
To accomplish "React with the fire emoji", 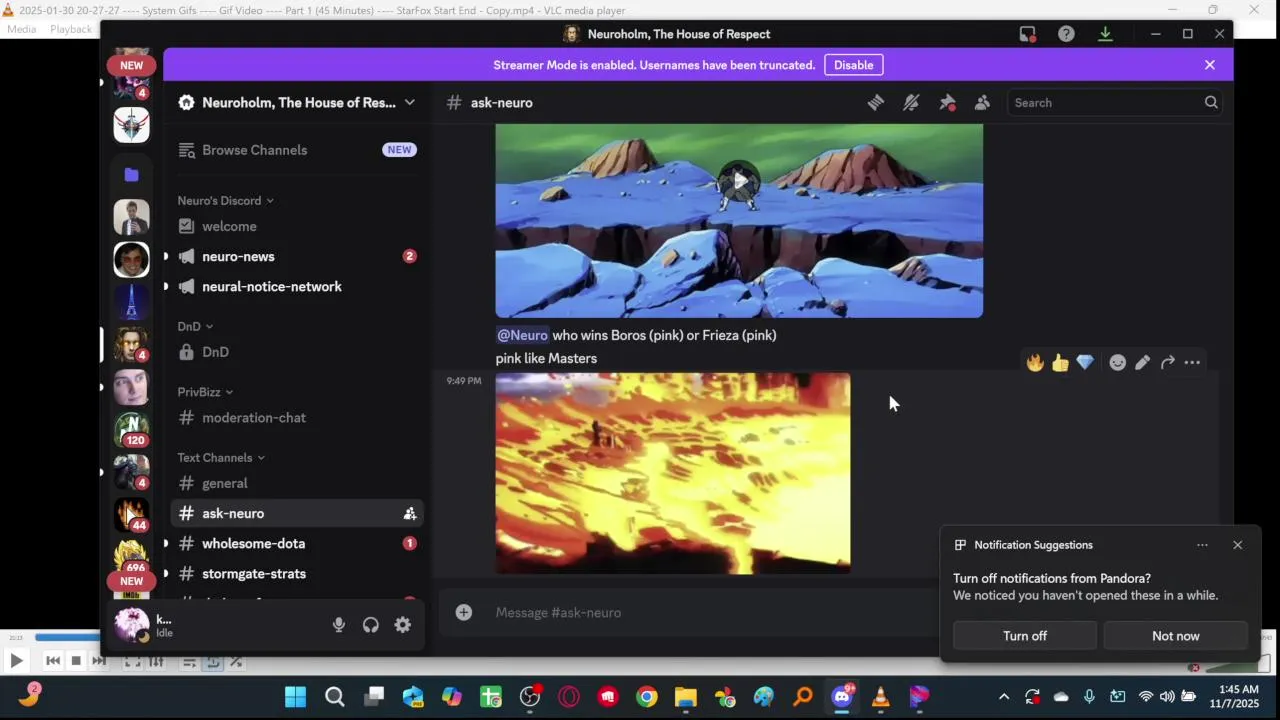I will (1035, 363).
